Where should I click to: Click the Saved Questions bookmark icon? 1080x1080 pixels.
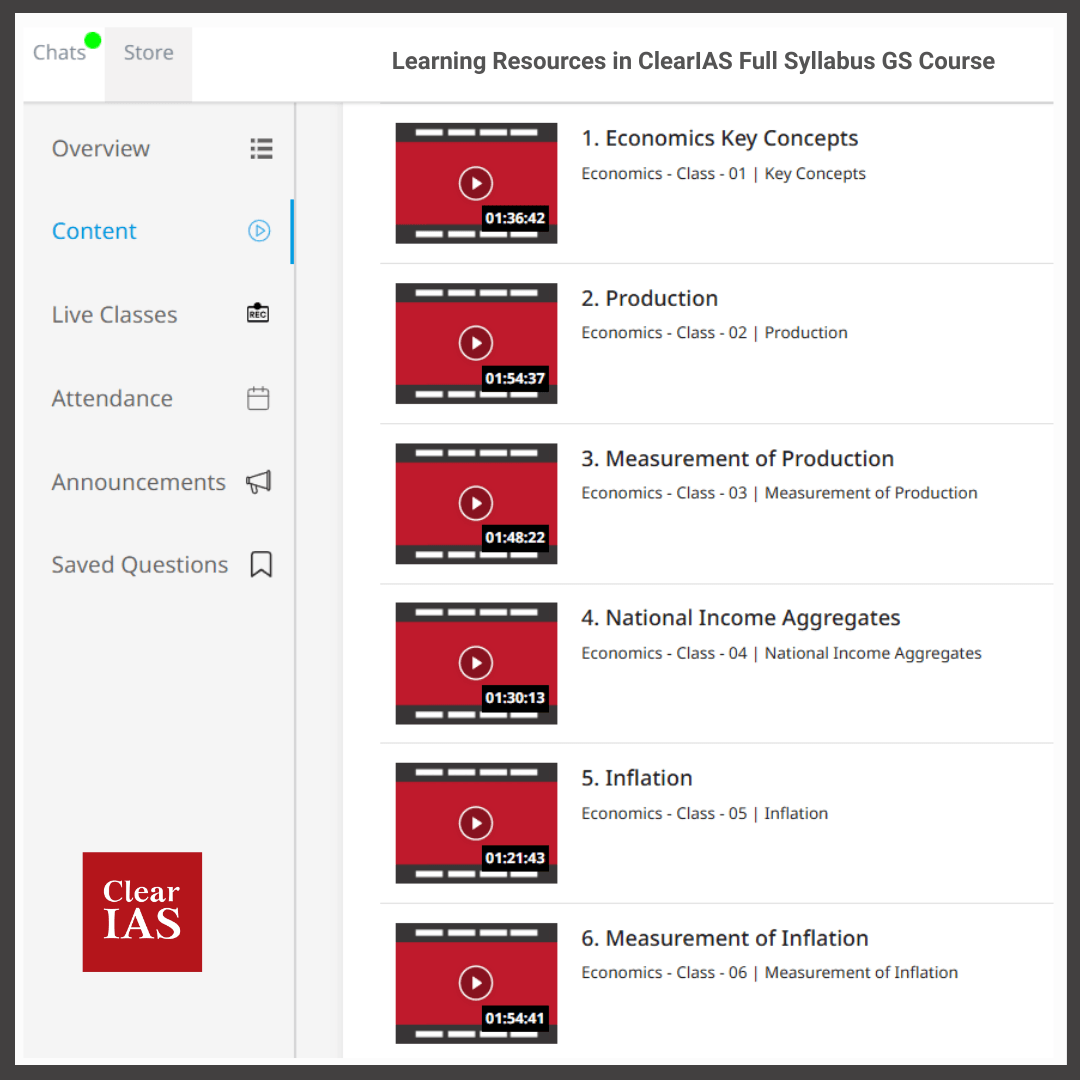tap(261, 564)
